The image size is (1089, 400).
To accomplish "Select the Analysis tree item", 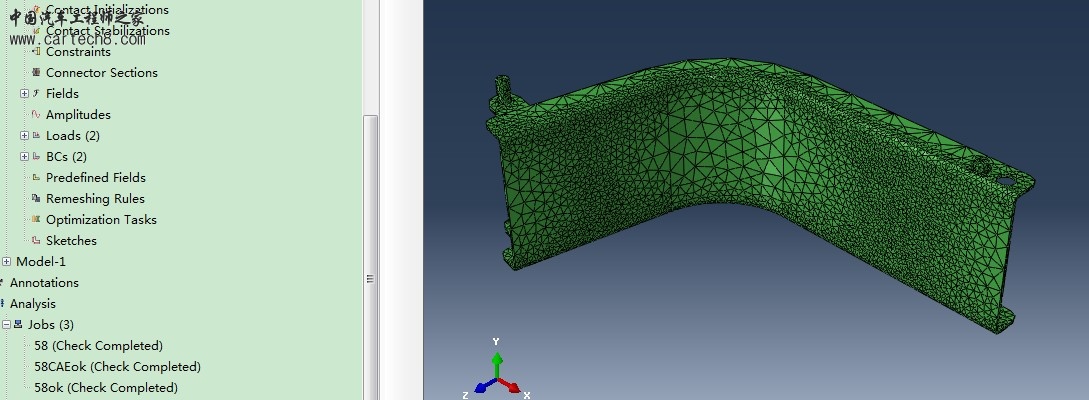I will point(33,304).
